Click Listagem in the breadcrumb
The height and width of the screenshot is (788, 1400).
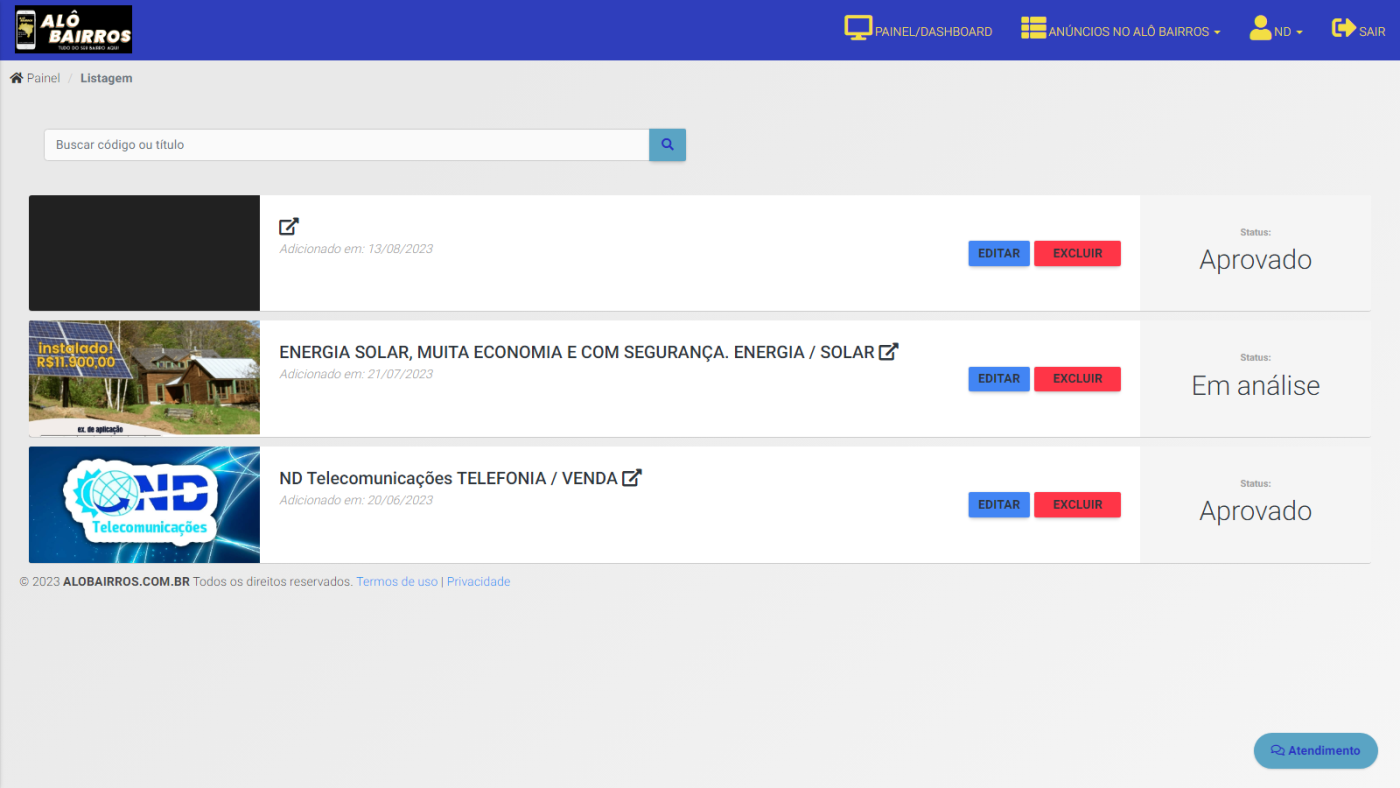[106, 78]
